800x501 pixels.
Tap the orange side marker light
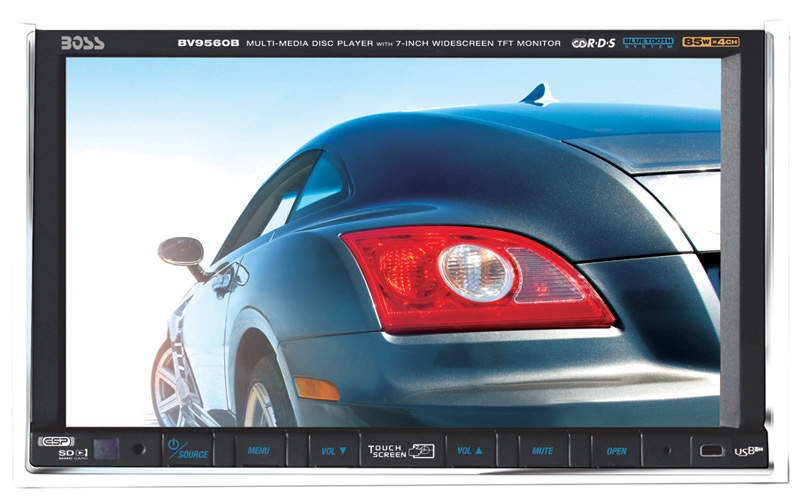pos(317,389)
